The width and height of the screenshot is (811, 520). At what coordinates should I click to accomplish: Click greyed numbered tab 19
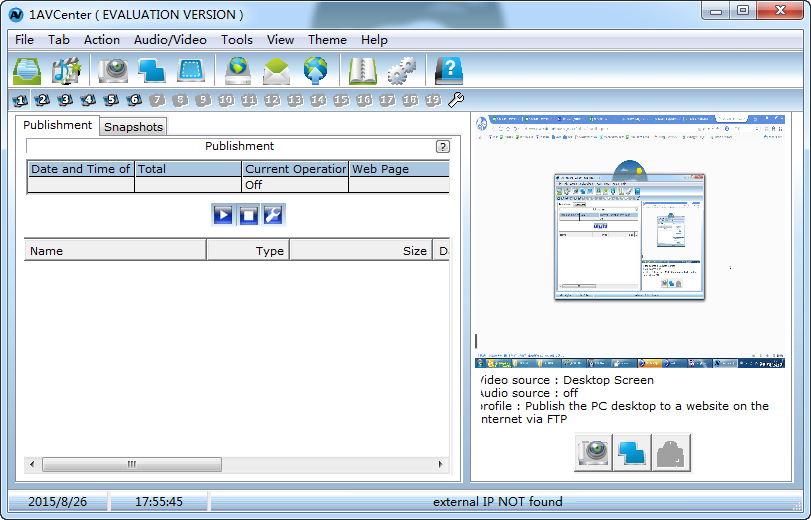pyautogui.click(x=433, y=100)
